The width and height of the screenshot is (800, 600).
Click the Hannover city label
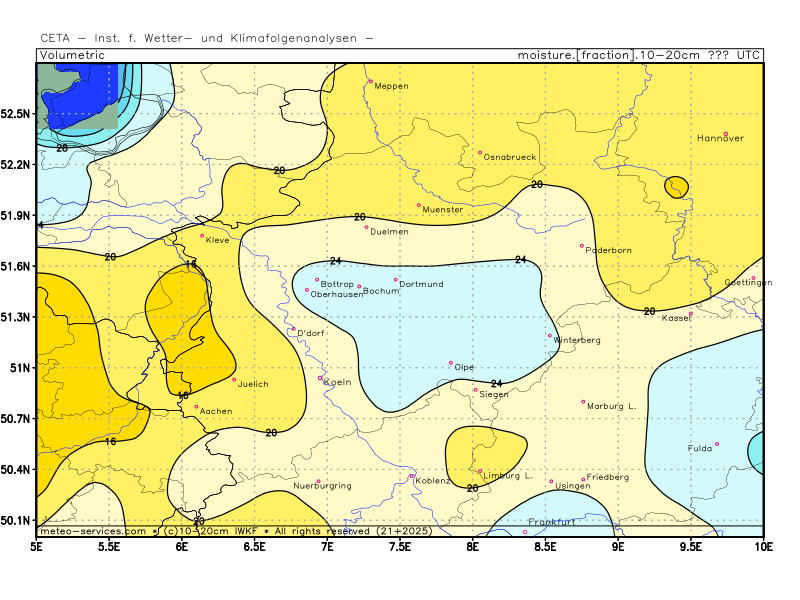[720, 138]
